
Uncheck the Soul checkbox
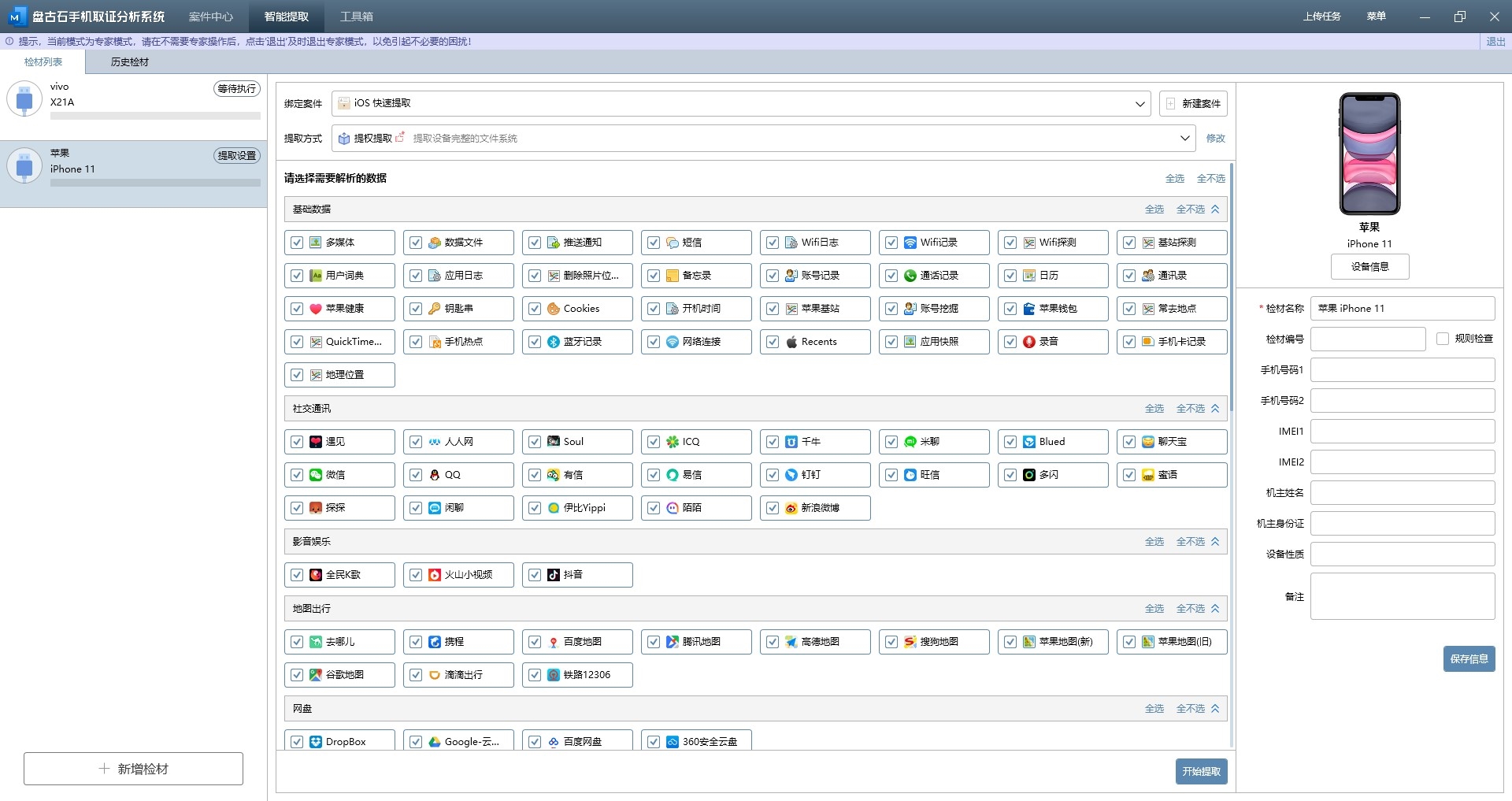pyautogui.click(x=535, y=442)
